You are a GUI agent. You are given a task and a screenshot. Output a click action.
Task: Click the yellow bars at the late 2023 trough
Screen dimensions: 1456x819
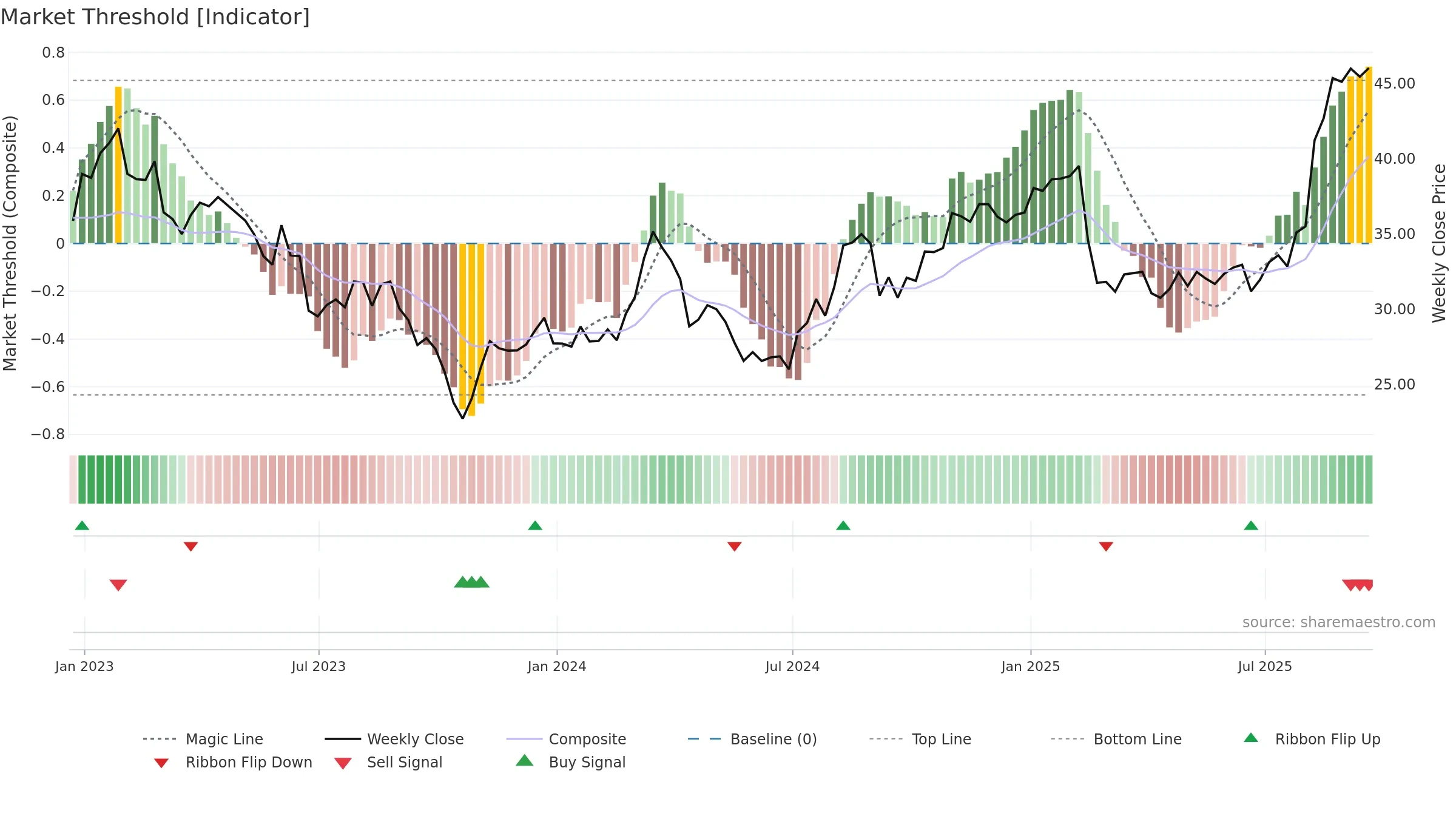coord(471,329)
